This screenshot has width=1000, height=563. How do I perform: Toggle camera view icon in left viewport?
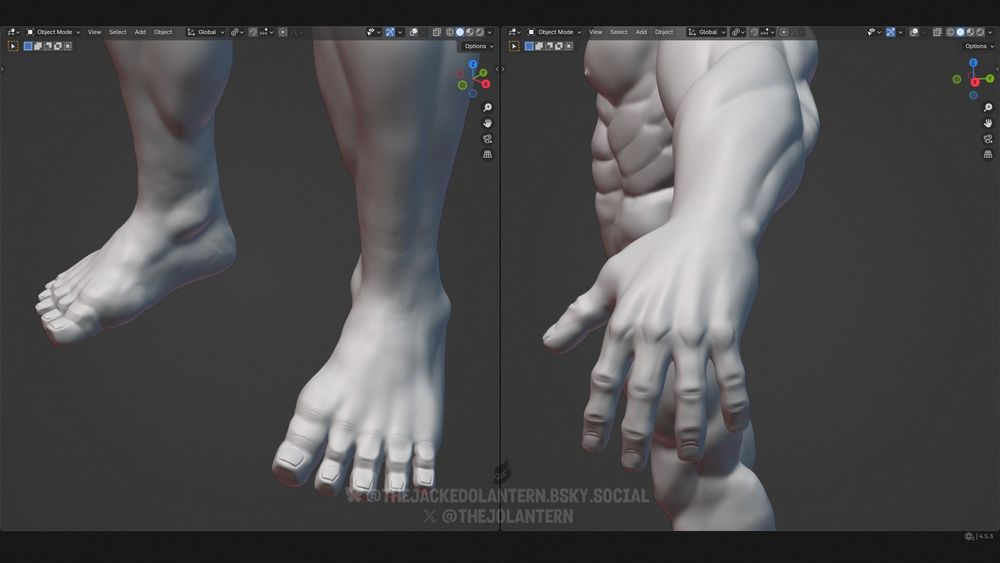(487, 139)
